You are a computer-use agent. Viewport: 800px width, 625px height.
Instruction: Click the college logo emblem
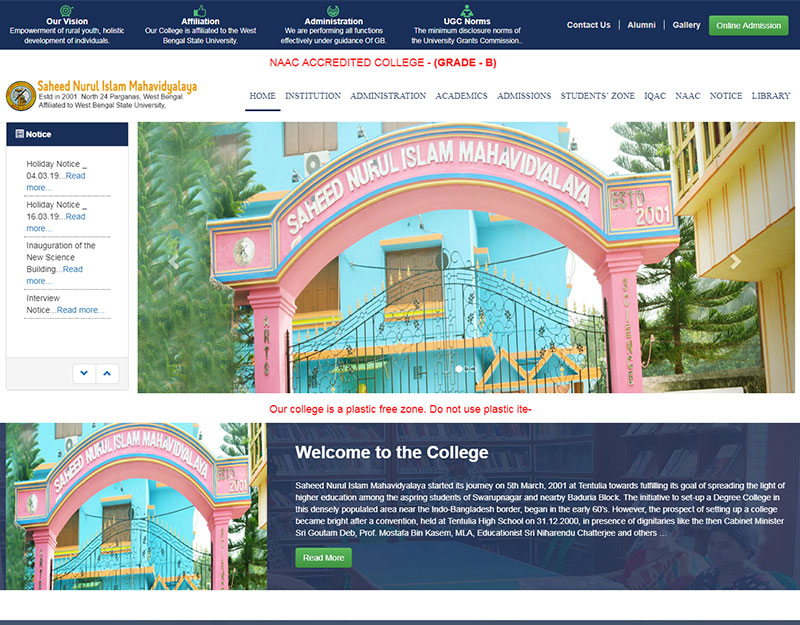coord(20,95)
